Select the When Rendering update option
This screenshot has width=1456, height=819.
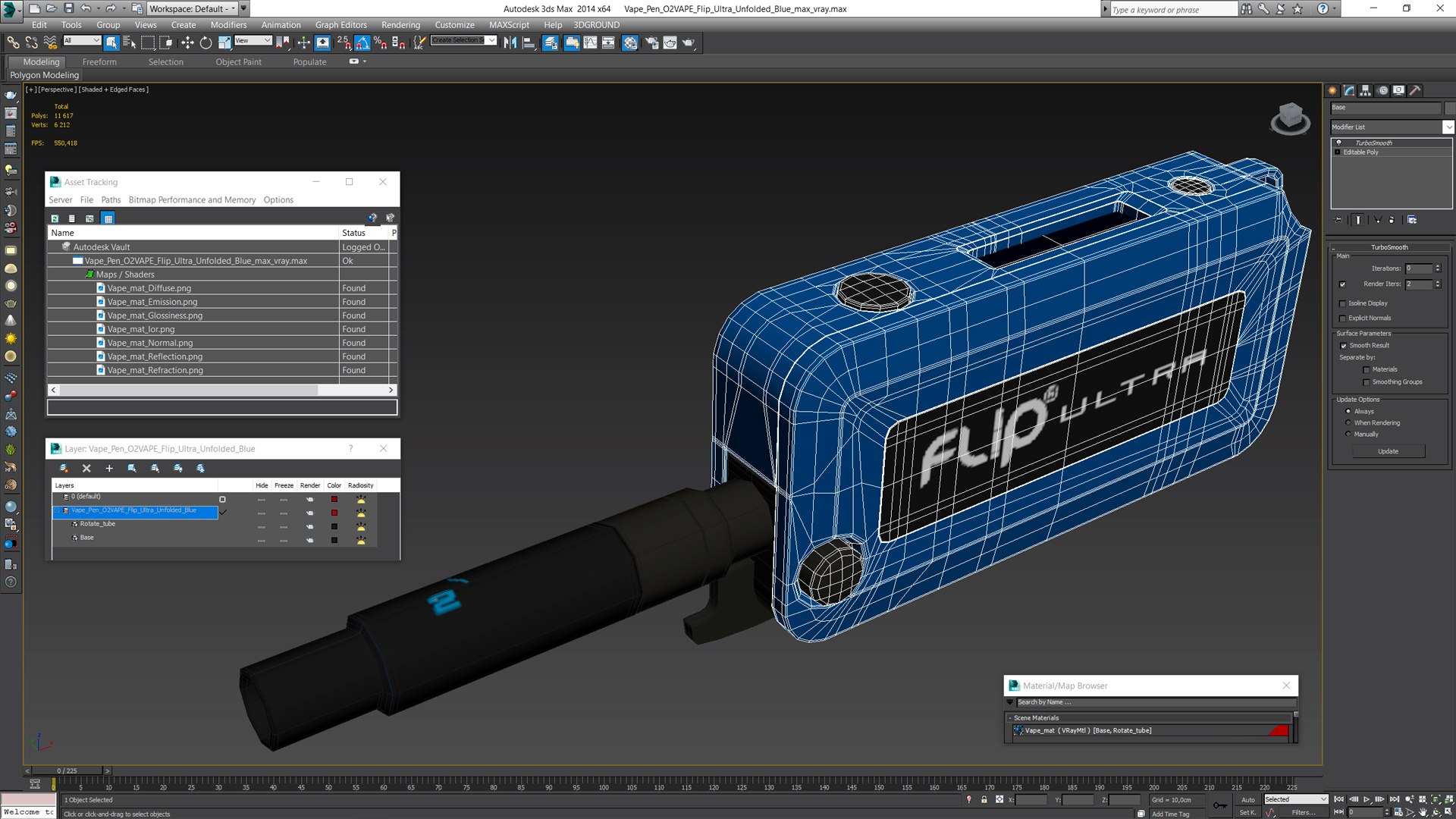pos(1348,423)
